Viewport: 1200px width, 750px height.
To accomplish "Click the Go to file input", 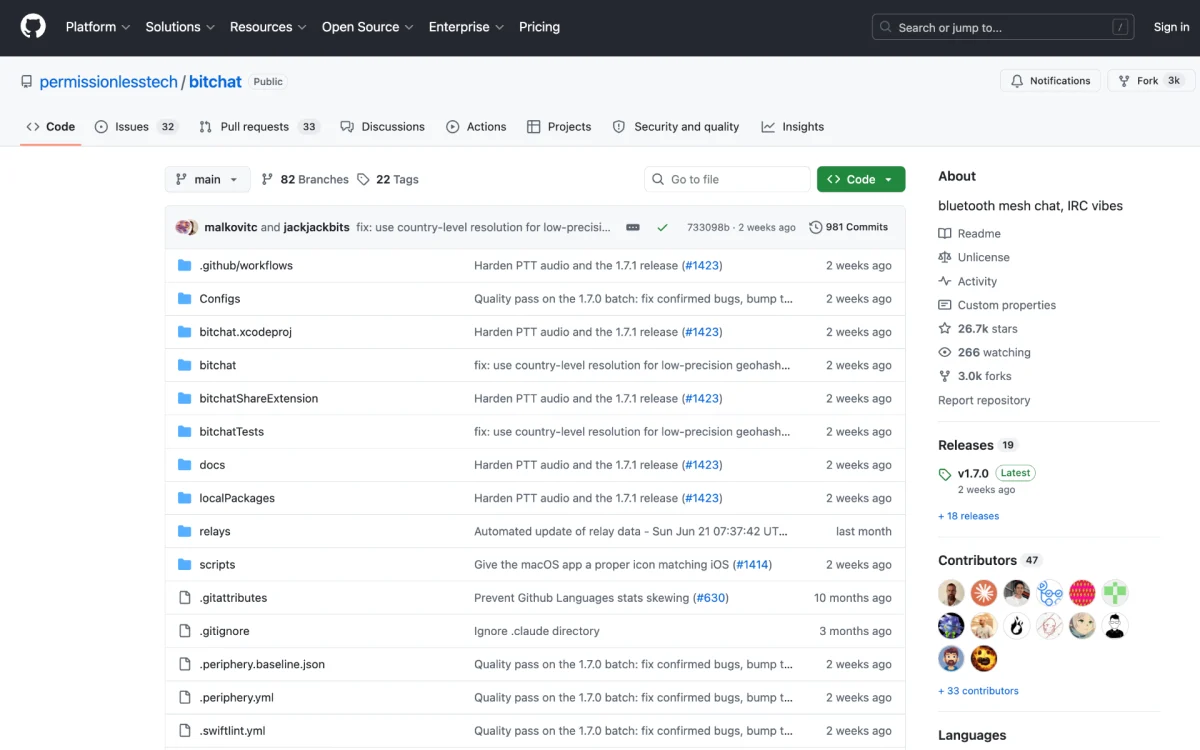I will click(x=727, y=179).
